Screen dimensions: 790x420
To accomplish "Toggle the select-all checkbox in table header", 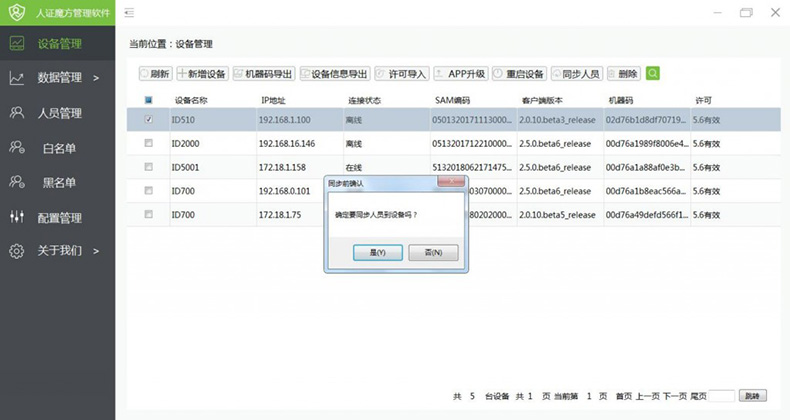I will click(149, 100).
